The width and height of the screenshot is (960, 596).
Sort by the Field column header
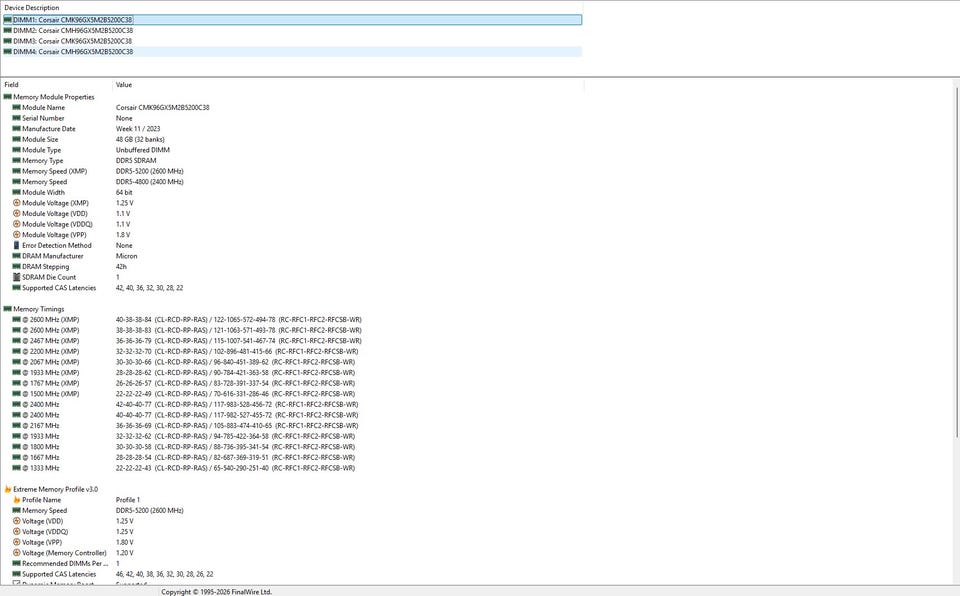tap(56, 85)
